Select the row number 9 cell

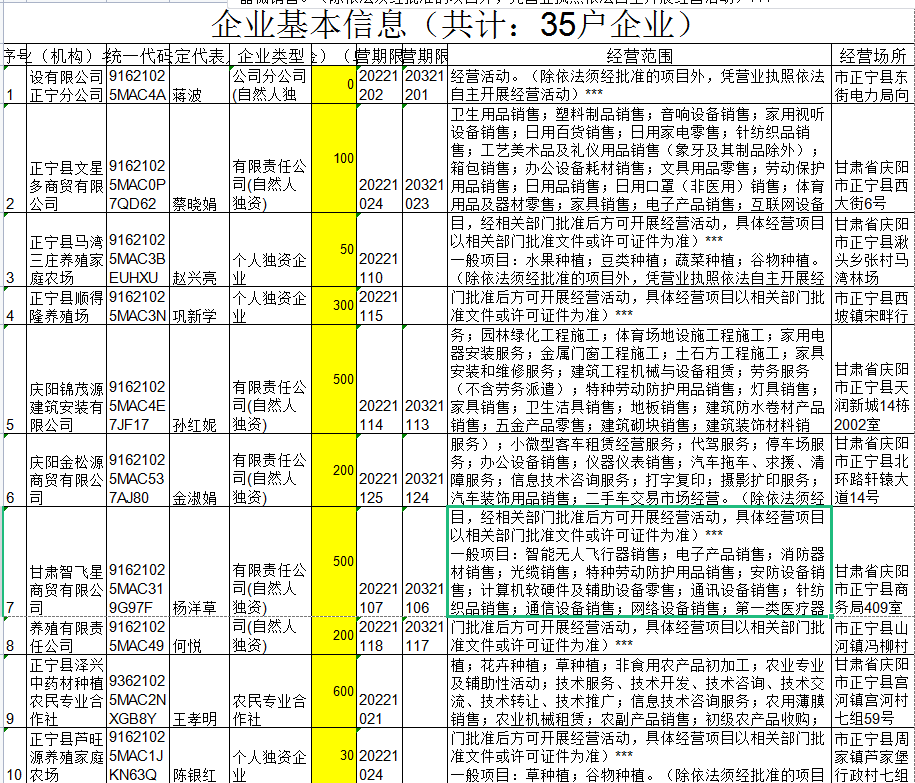[x=13, y=717]
